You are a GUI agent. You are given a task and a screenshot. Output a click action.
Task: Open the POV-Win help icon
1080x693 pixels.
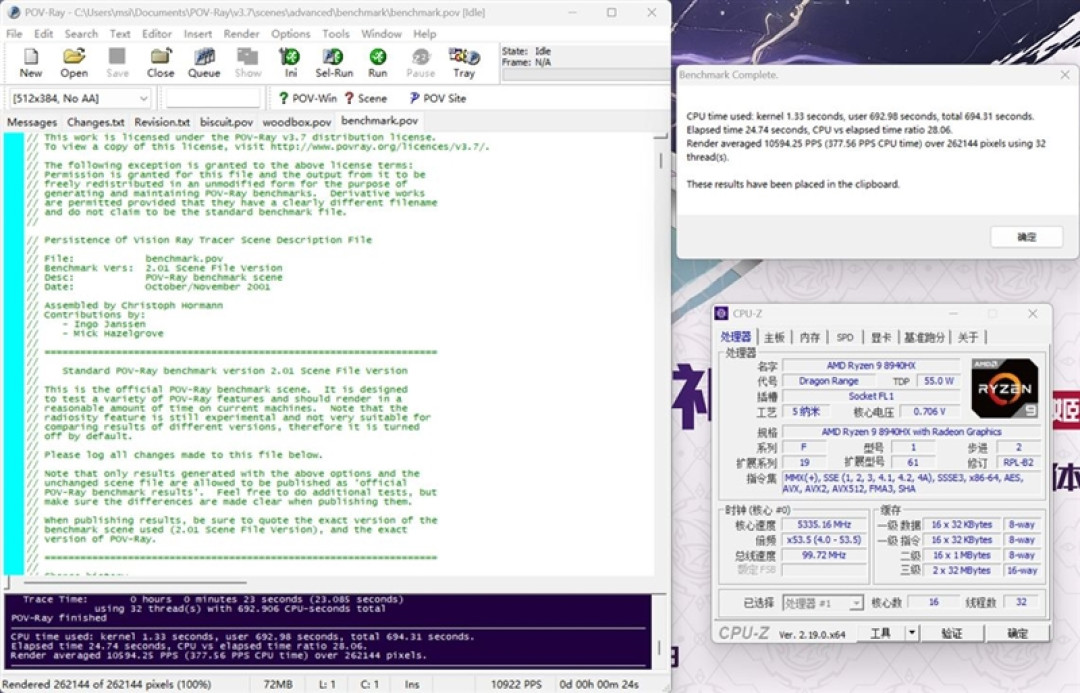click(x=307, y=99)
